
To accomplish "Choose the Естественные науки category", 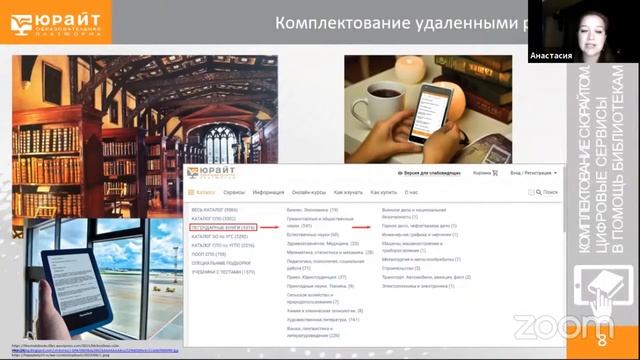I will [x=313, y=235].
